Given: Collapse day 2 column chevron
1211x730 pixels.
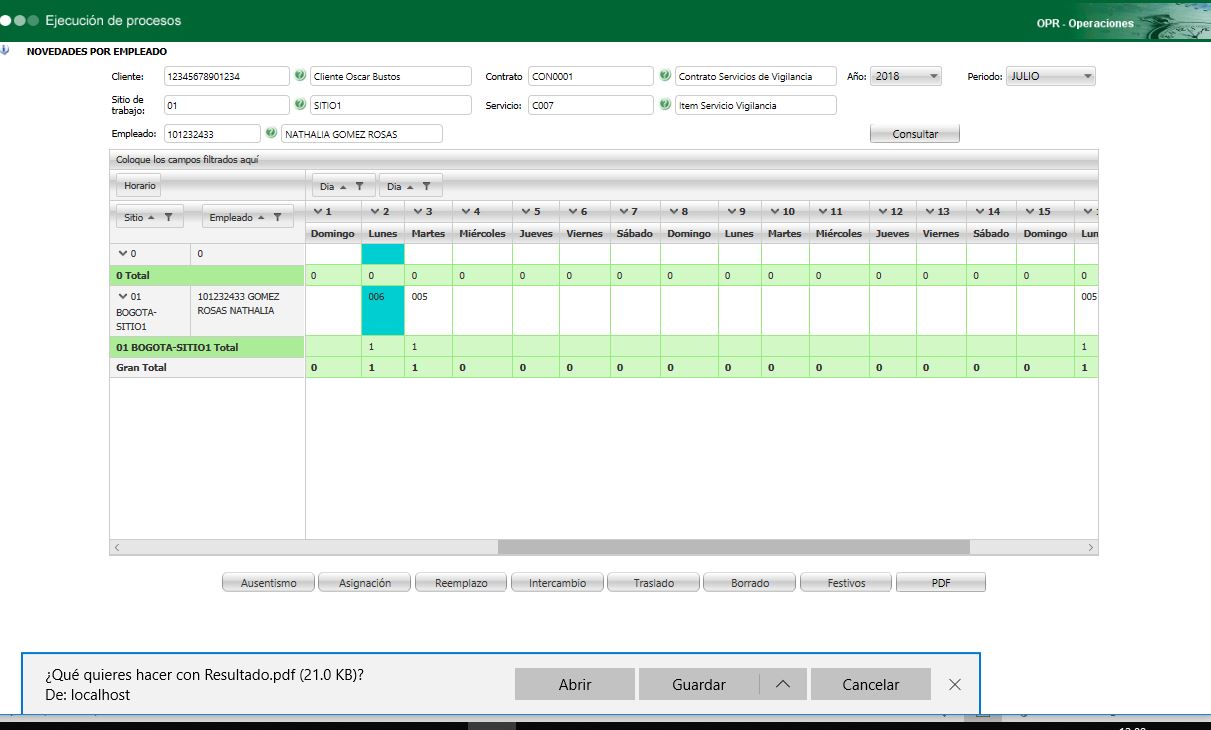Looking at the screenshot, I should click(374, 211).
